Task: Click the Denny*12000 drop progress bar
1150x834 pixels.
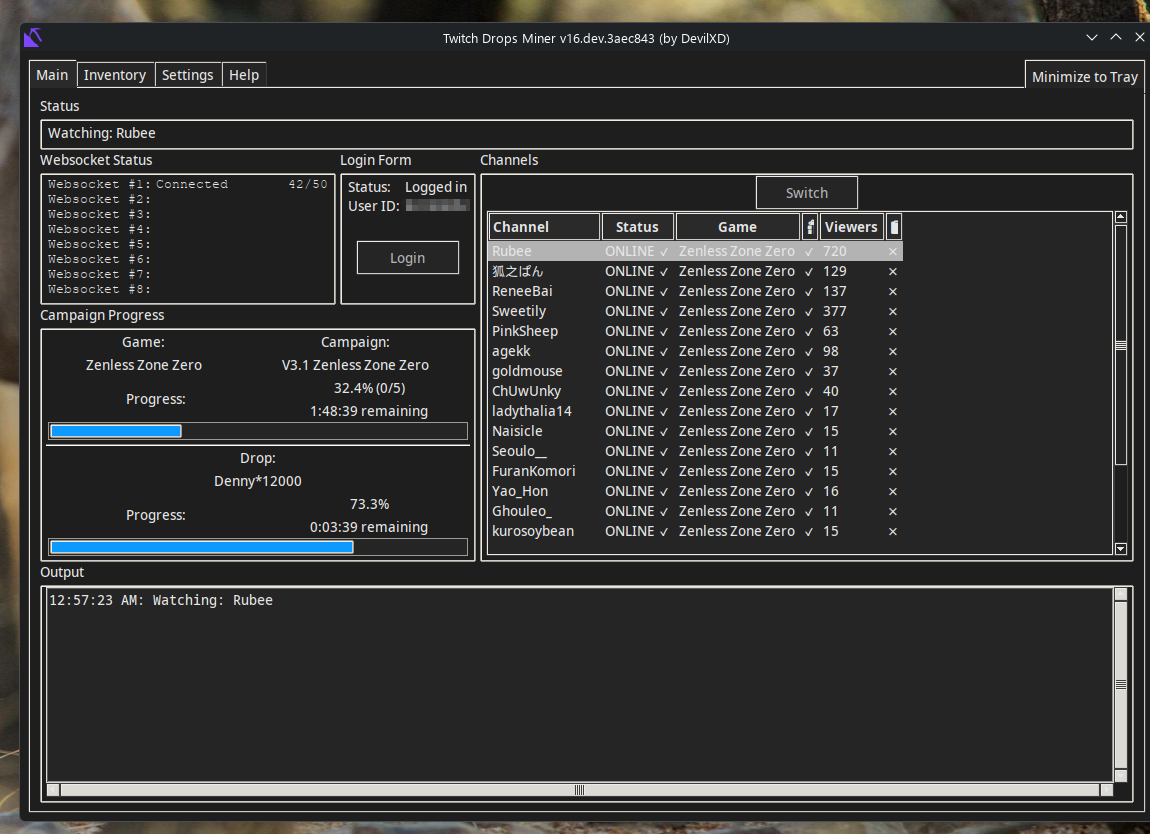Action: pyautogui.click(x=258, y=546)
